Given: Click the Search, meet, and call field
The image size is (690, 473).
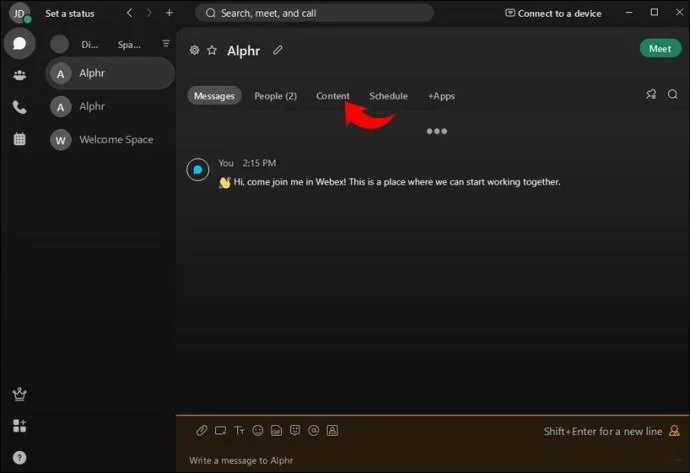Looking at the screenshot, I should (x=314, y=13).
